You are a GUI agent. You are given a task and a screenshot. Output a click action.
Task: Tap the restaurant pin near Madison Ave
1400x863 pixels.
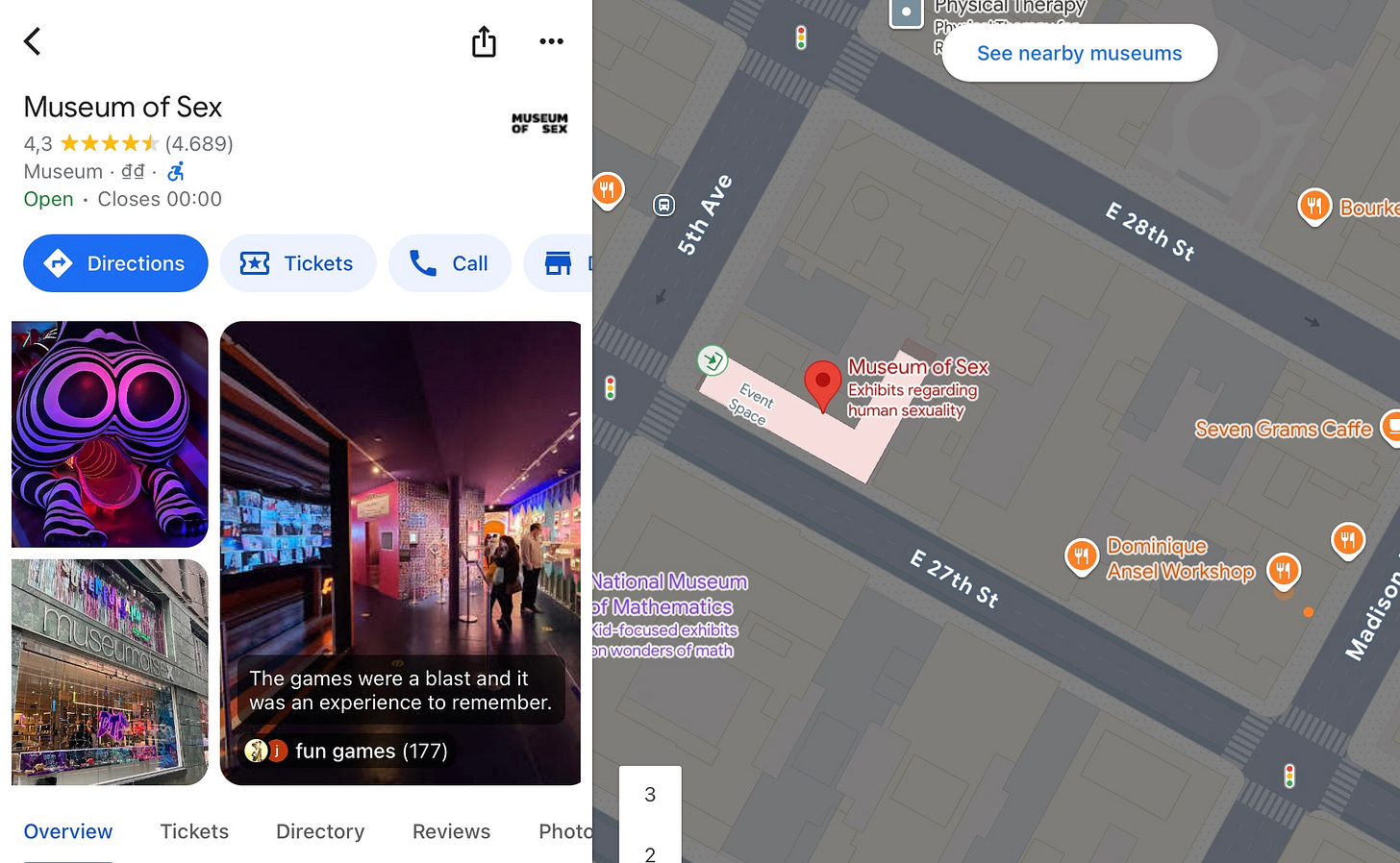(1348, 541)
